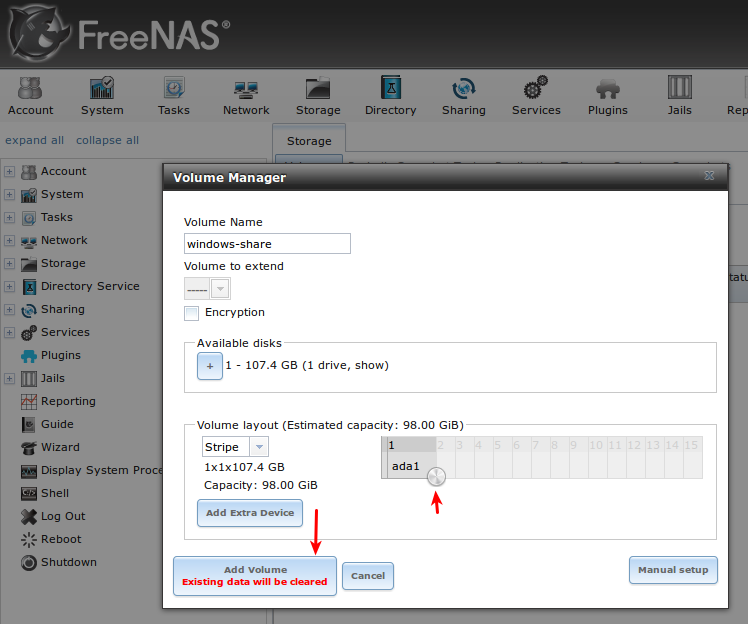The image size is (748, 624).
Task: Expand the Account tree node
Action: [9, 171]
